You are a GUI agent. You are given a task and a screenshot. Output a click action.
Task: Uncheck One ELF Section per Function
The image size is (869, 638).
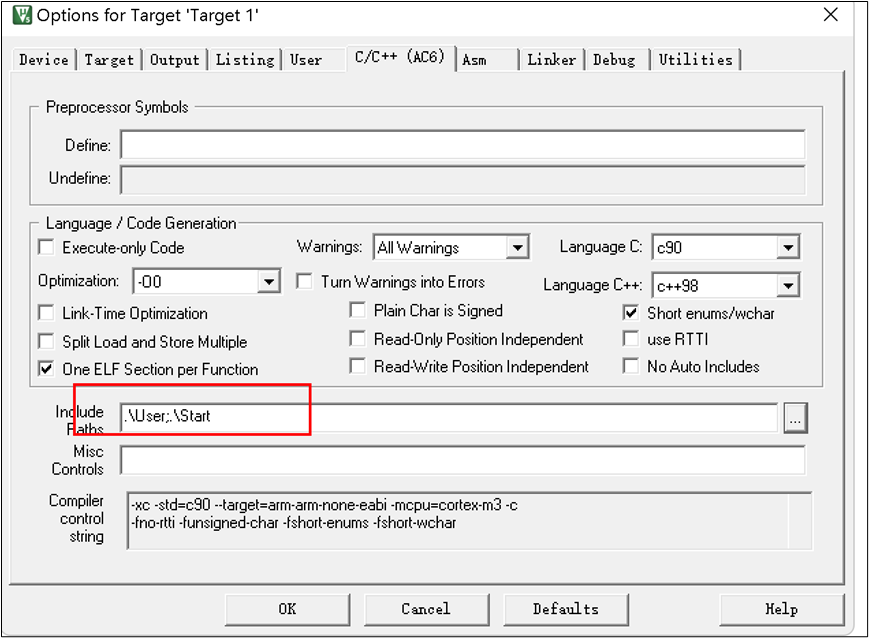click(x=47, y=369)
